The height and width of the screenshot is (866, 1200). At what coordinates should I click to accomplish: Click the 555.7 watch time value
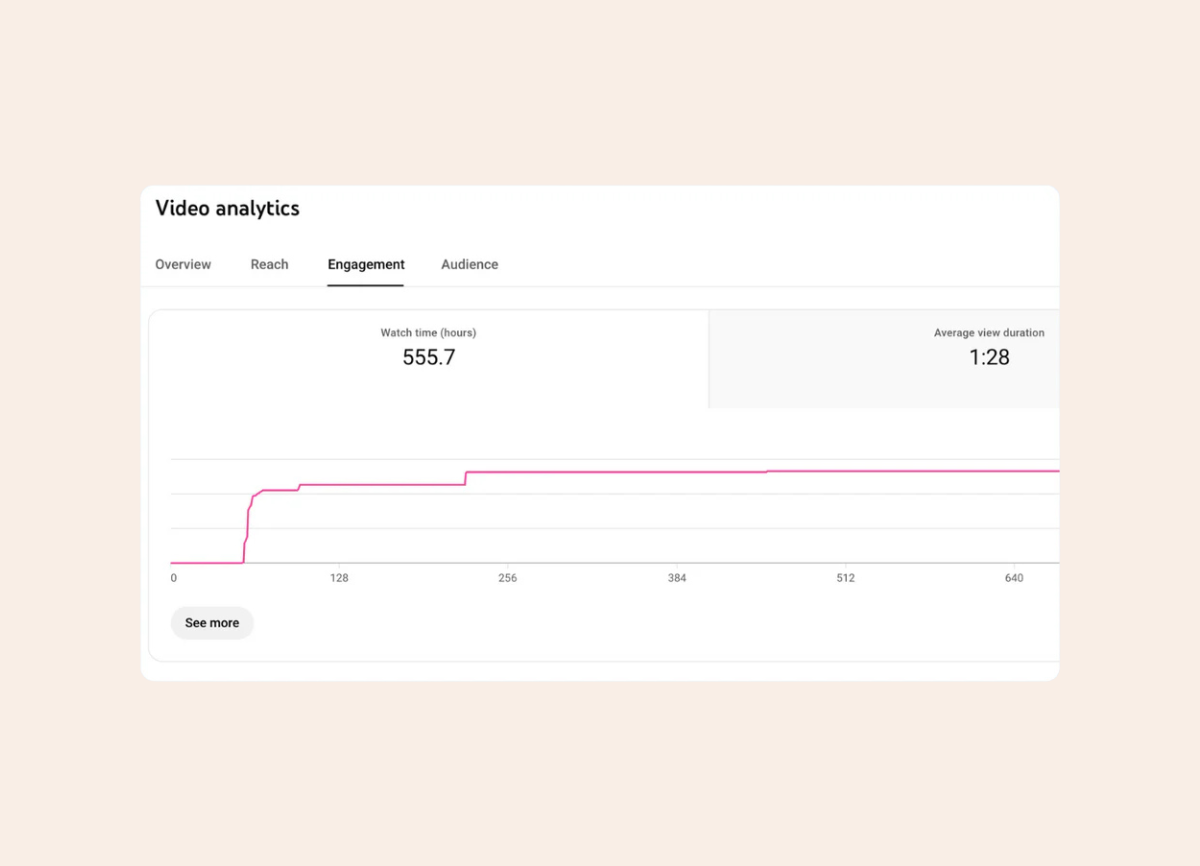[428, 358]
